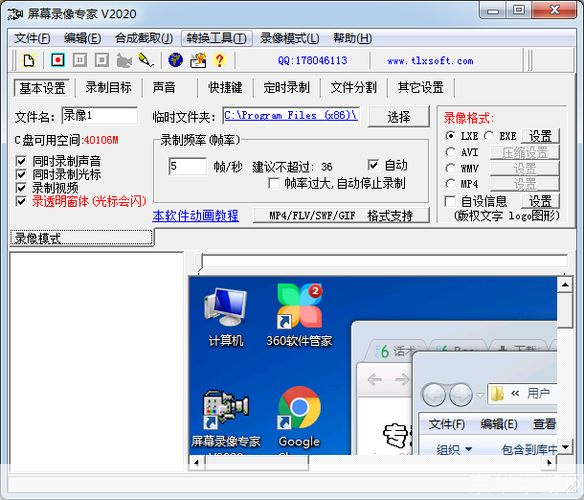
Task: Enable 帧率过大,自动停止录制 checkbox
Action: coord(274,183)
